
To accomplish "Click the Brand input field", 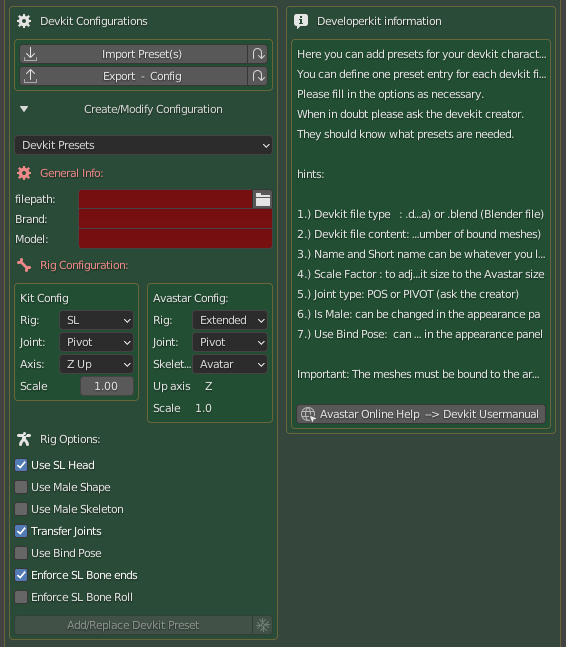I will 175,219.
